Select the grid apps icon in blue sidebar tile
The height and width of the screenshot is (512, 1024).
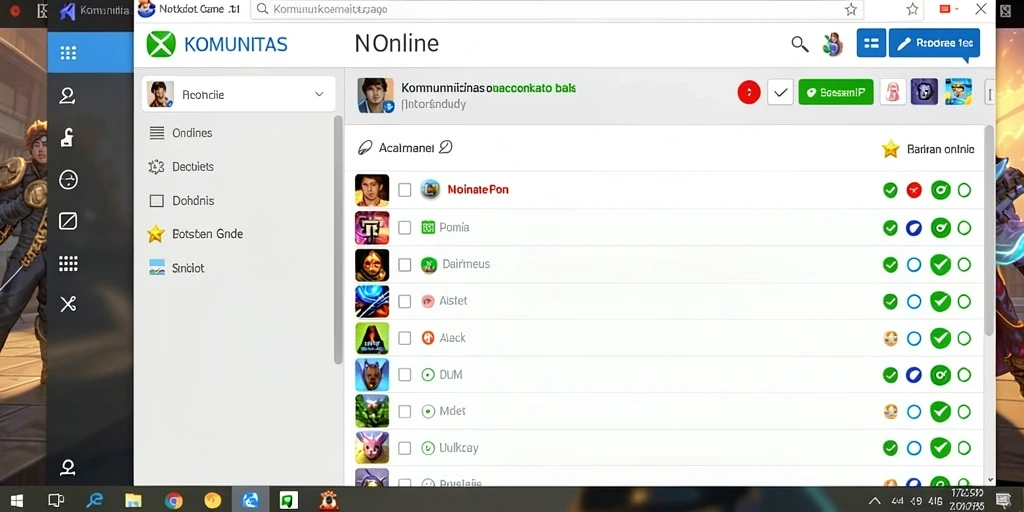click(69, 53)
